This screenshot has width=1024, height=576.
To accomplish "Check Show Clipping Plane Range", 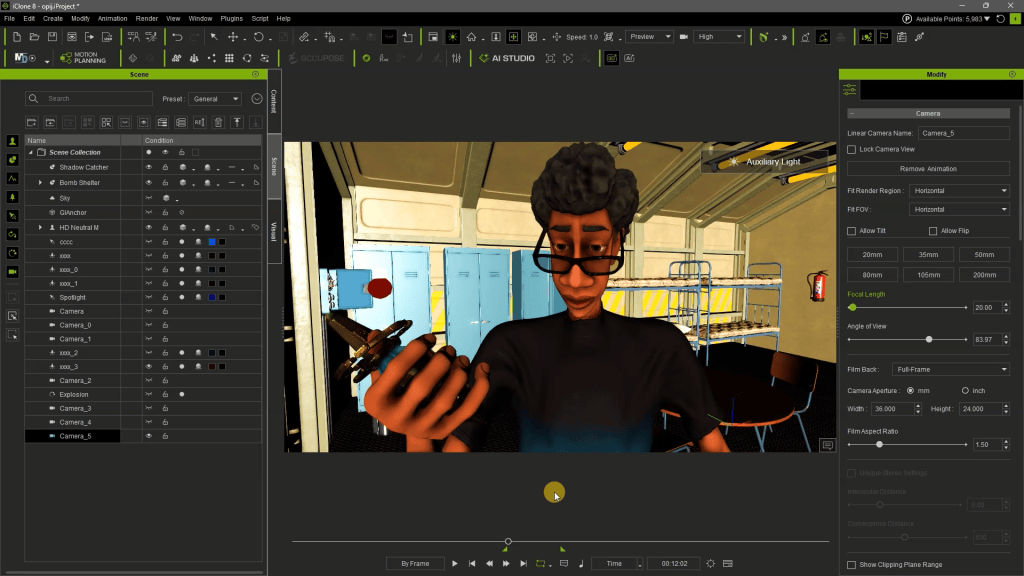I will 852,565.
